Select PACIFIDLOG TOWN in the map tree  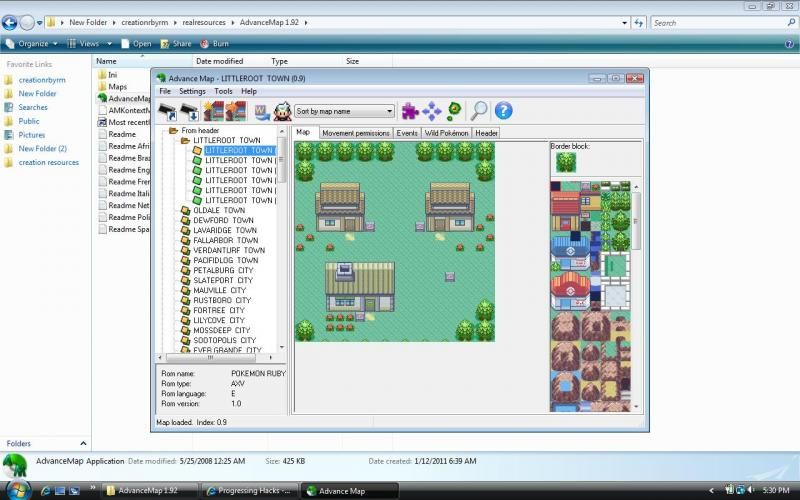tap(226, 260)
